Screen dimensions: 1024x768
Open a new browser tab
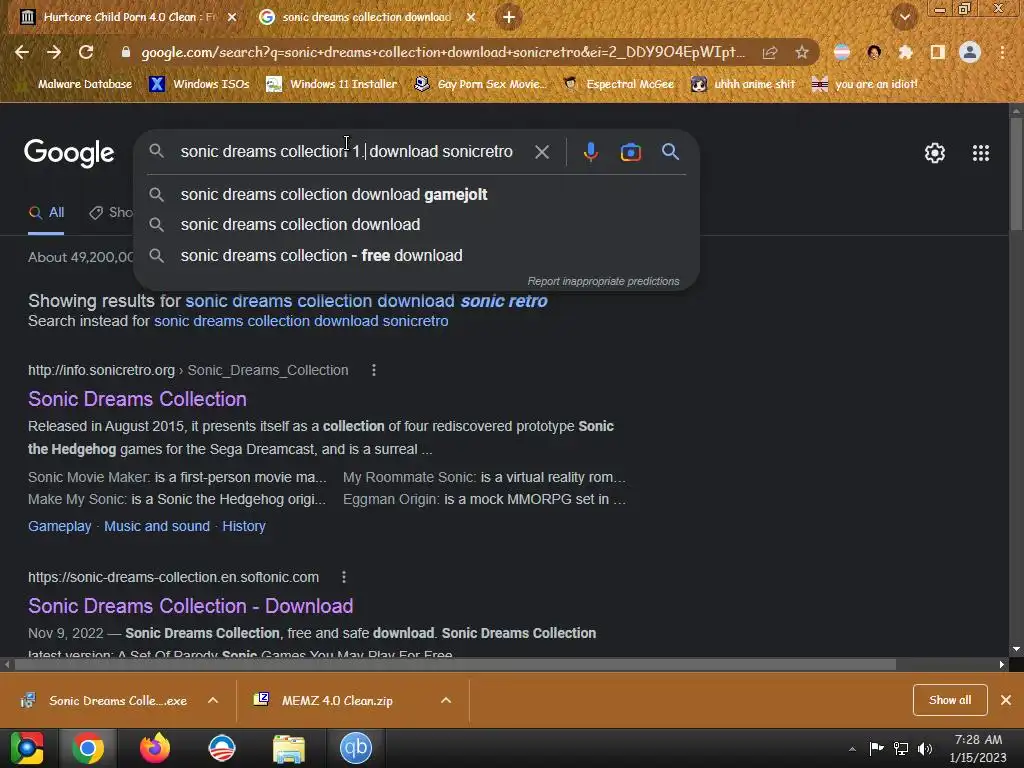click(x=509, y=17)
